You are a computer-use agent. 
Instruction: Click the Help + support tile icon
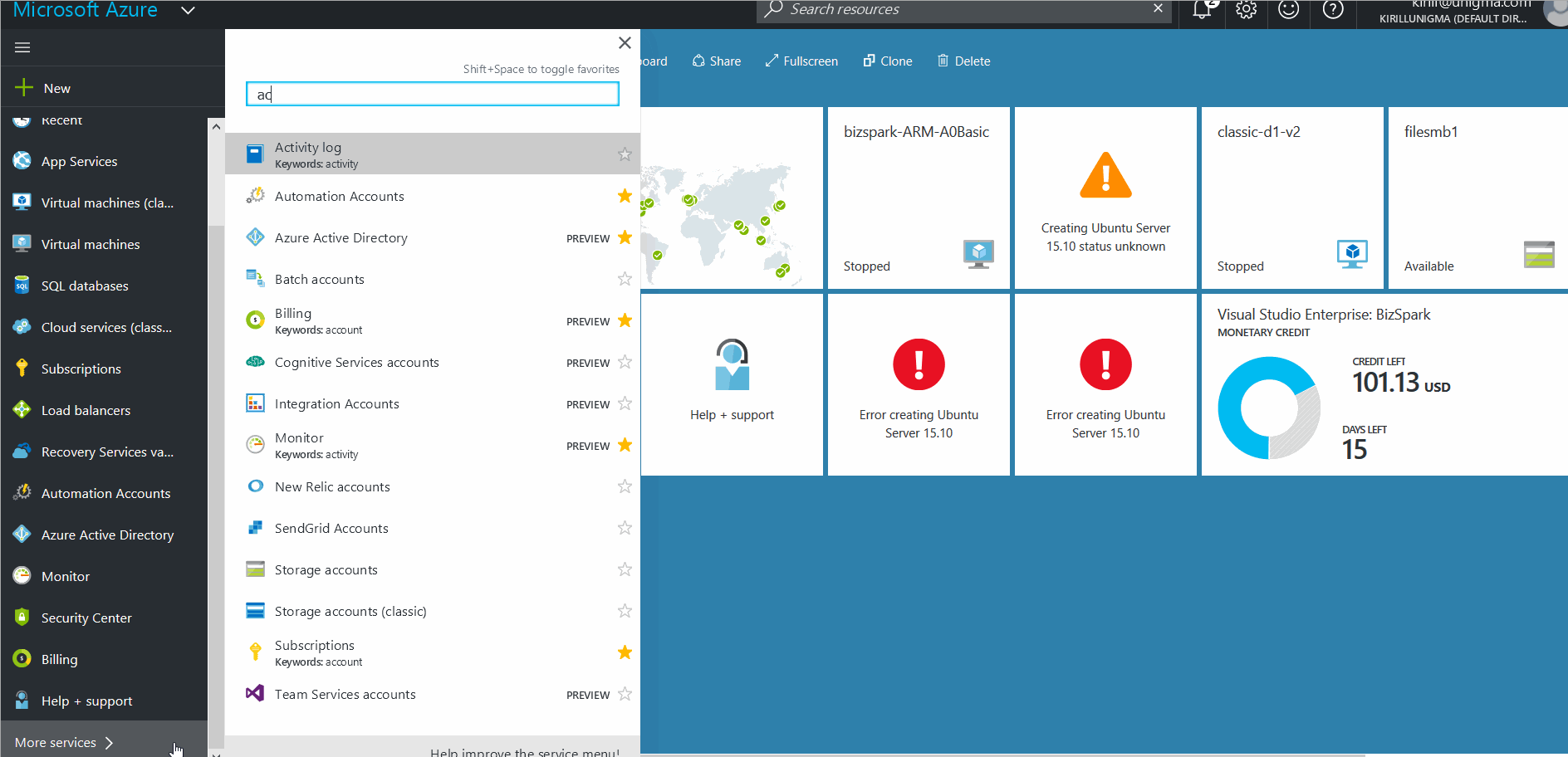(732, 364)
